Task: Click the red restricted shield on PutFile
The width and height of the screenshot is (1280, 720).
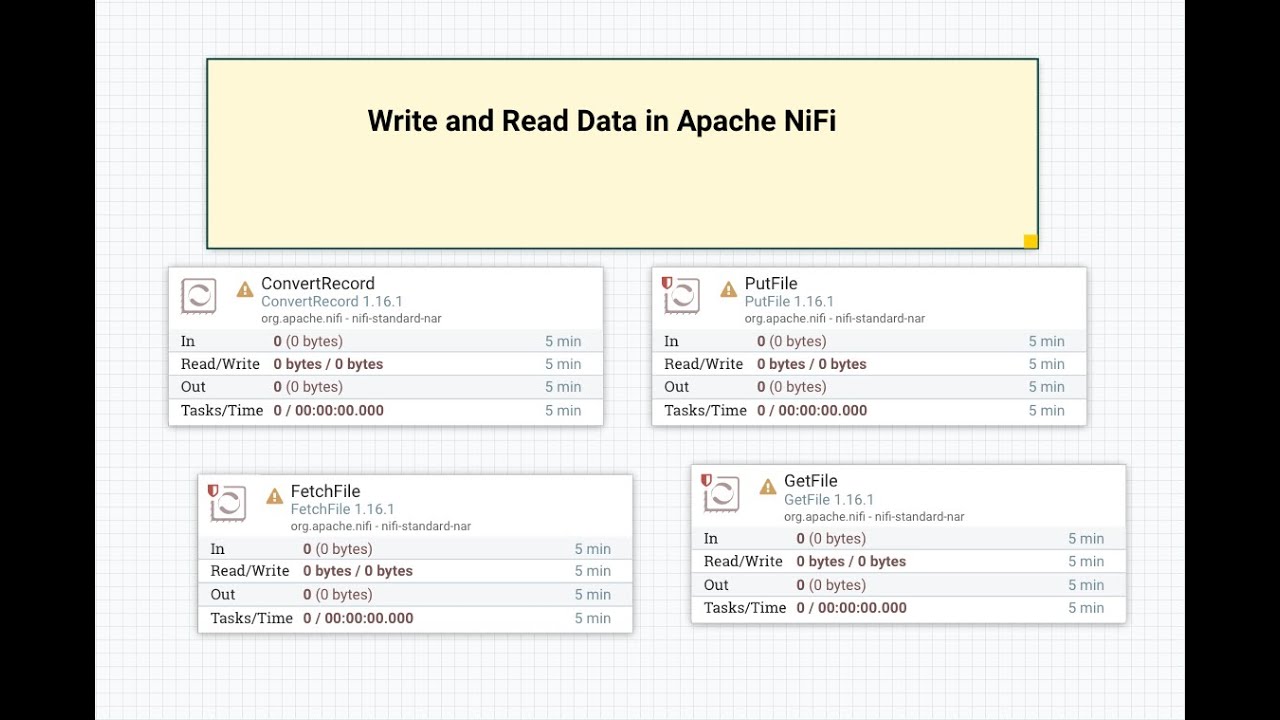Action: pyautogui.click(x=667, y=283)
